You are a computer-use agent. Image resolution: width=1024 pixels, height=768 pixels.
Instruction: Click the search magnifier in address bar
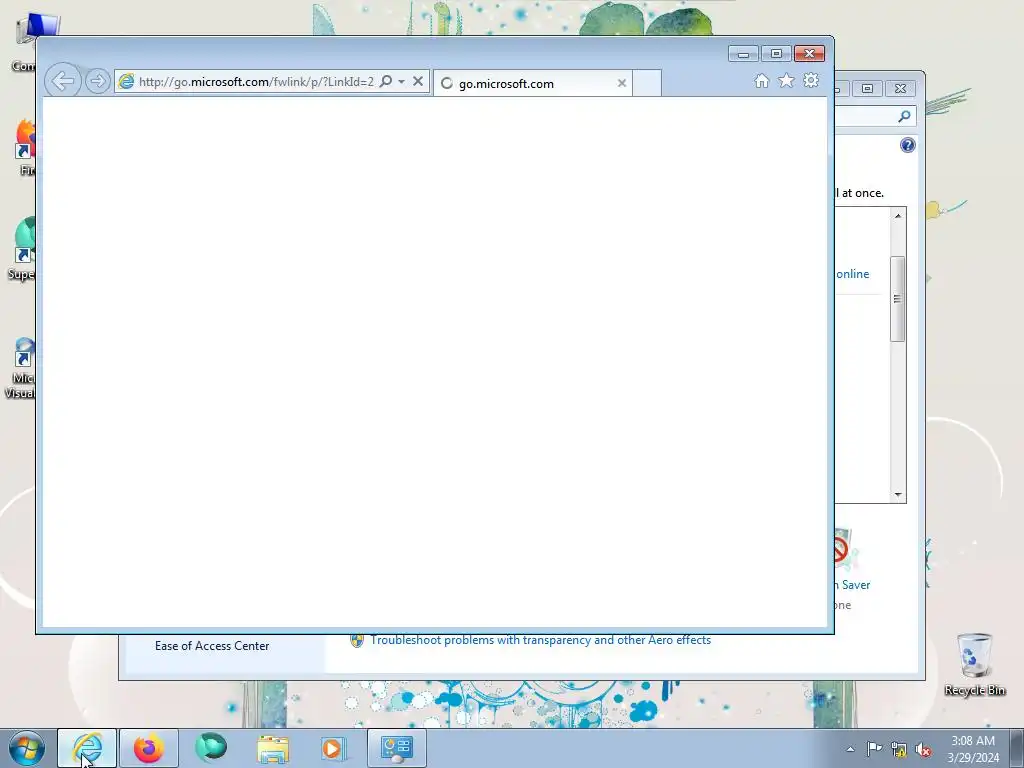(x=386, y=81)
